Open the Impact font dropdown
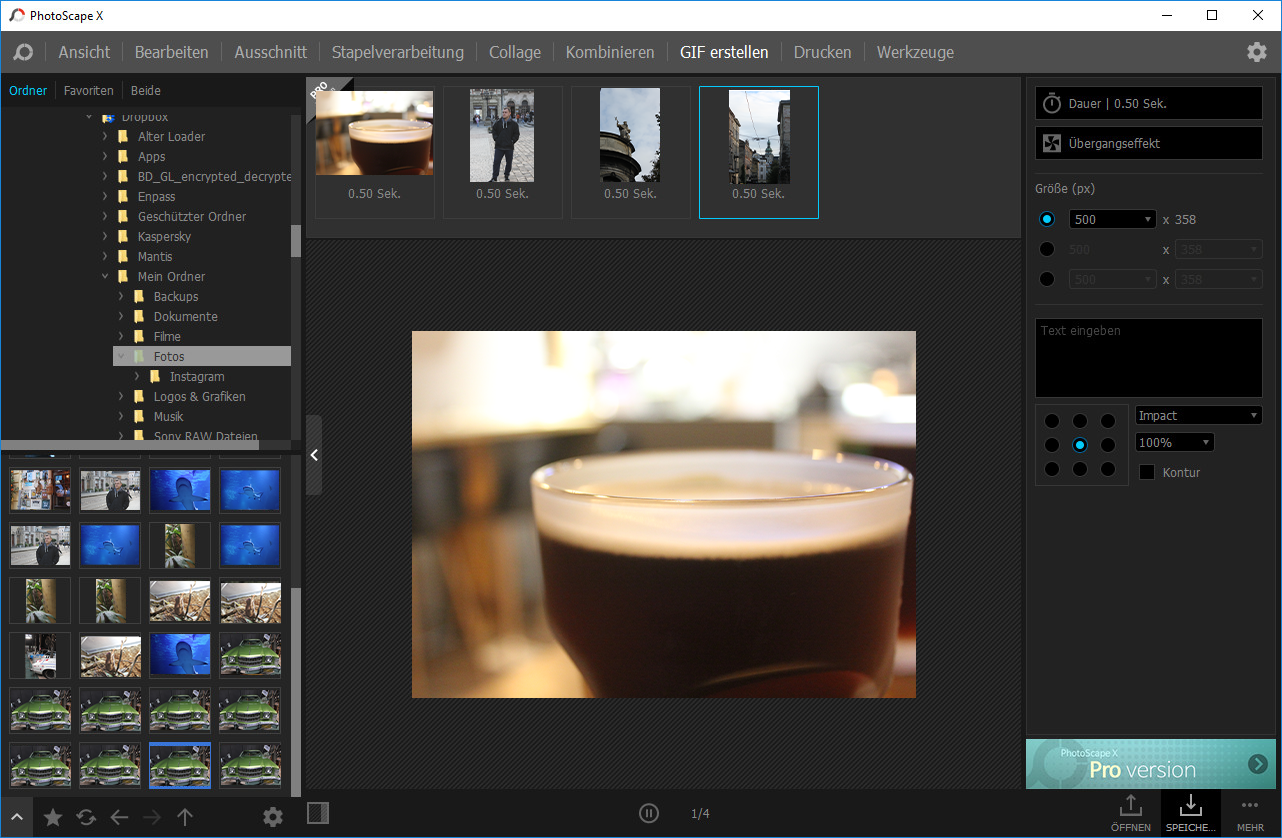 1198,414
